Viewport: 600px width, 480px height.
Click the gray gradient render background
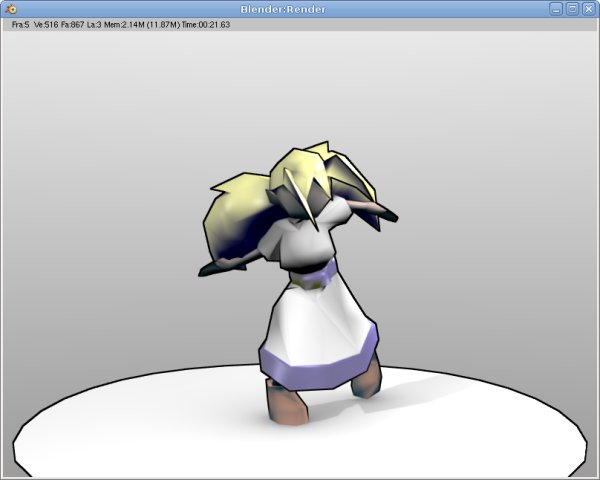(100, 150)
